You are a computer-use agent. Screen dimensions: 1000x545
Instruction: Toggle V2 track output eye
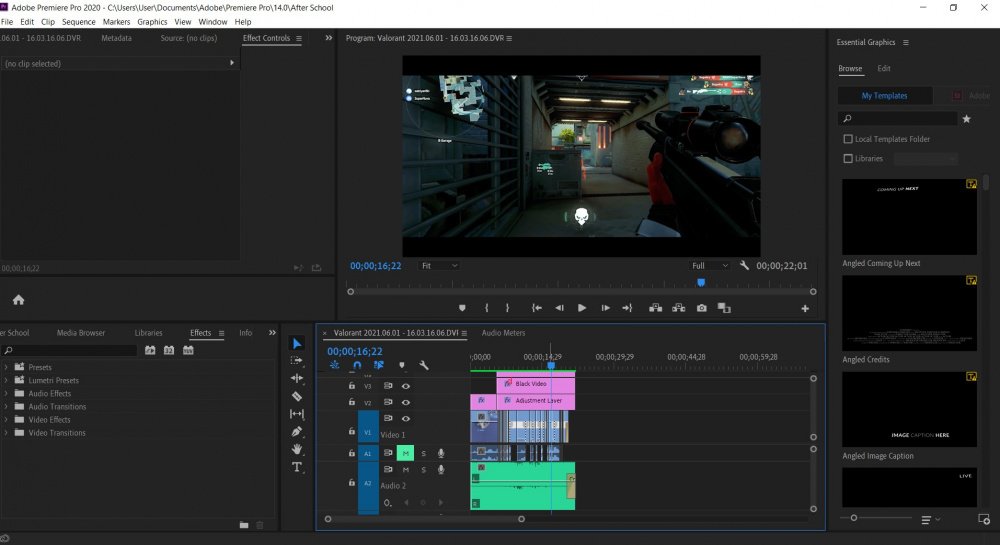pos(406,402)
